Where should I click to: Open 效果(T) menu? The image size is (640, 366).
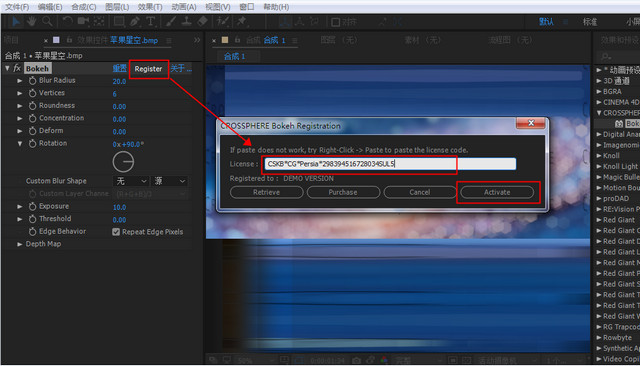coord(150,7)
